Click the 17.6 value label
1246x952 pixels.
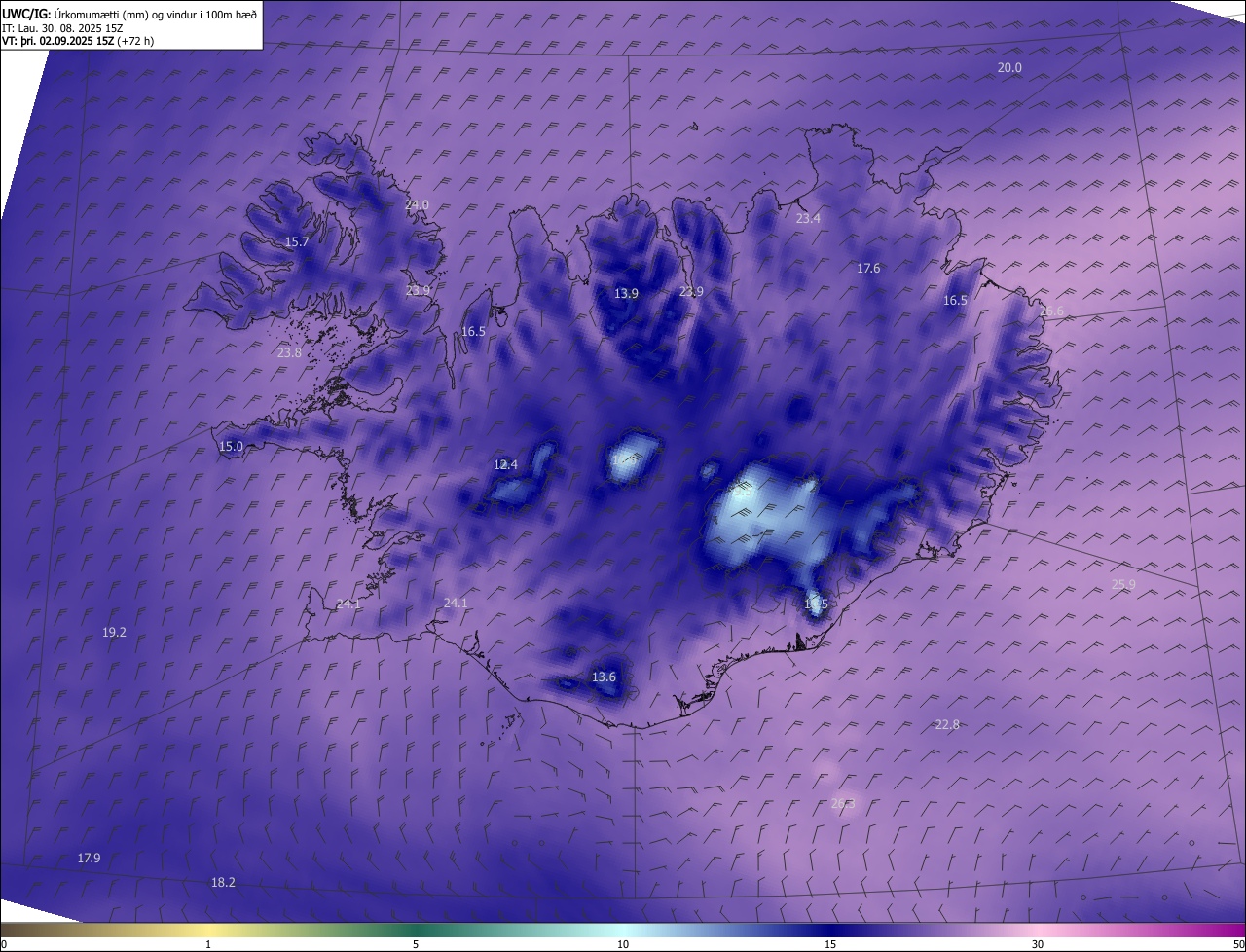(x=868, y=268)
